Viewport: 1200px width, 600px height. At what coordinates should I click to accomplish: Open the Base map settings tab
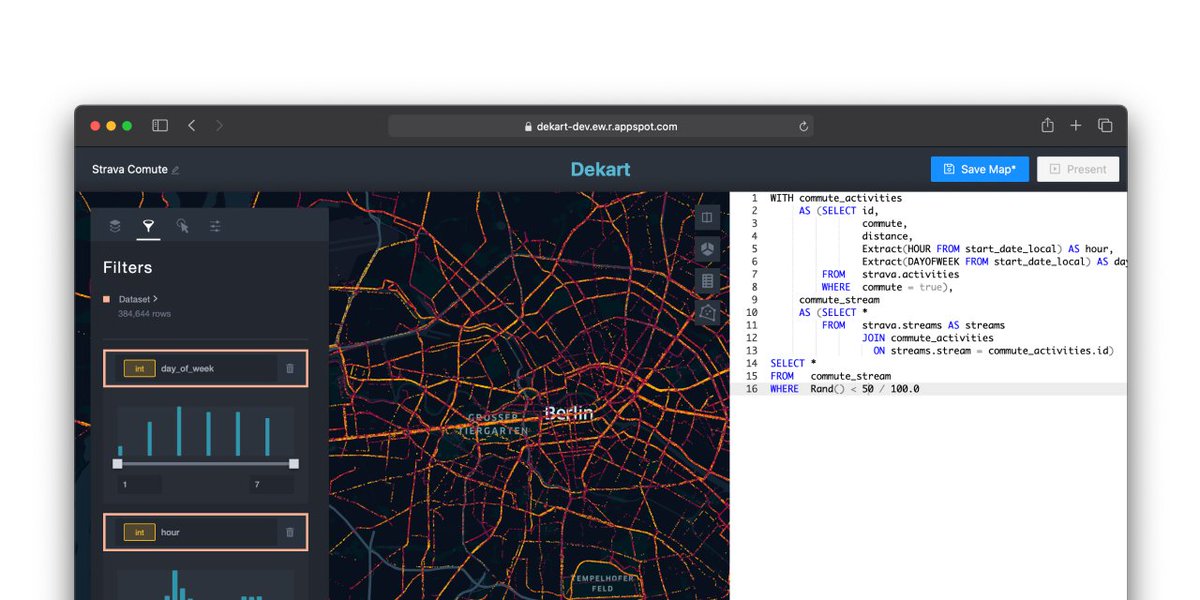(215, 226)
